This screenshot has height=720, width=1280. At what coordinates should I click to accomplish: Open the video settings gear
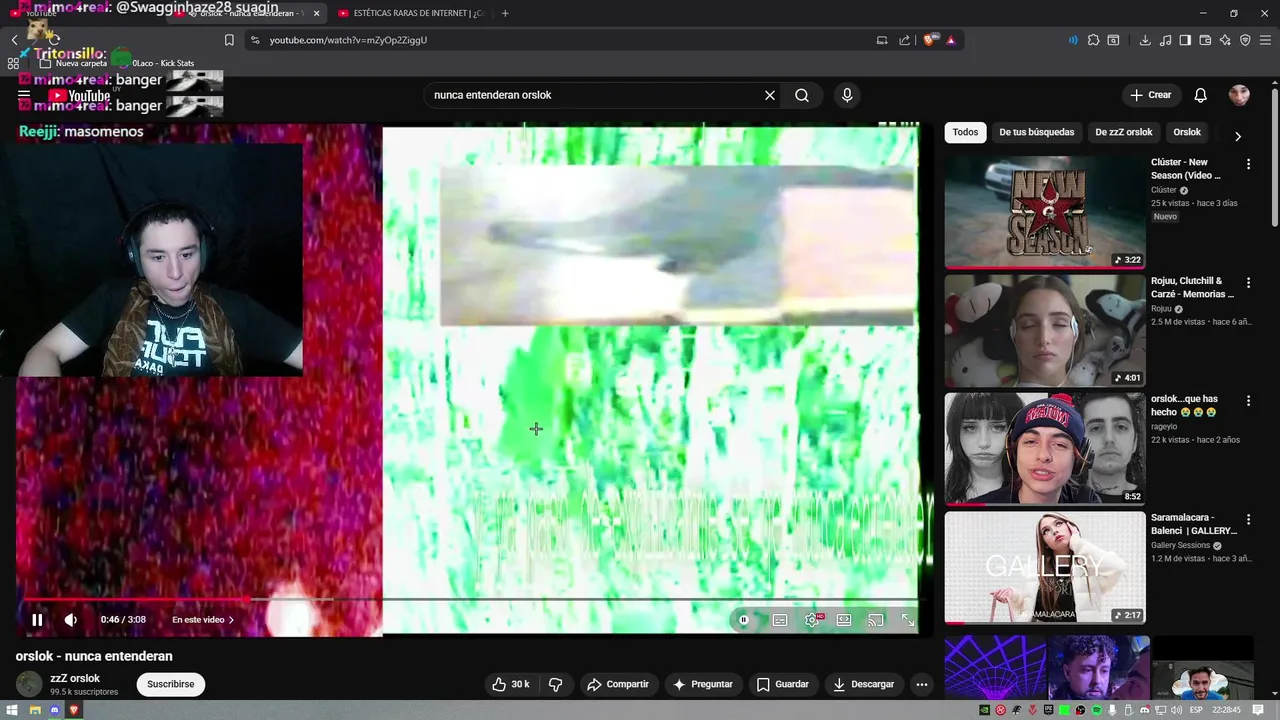[x=812, y=620]
